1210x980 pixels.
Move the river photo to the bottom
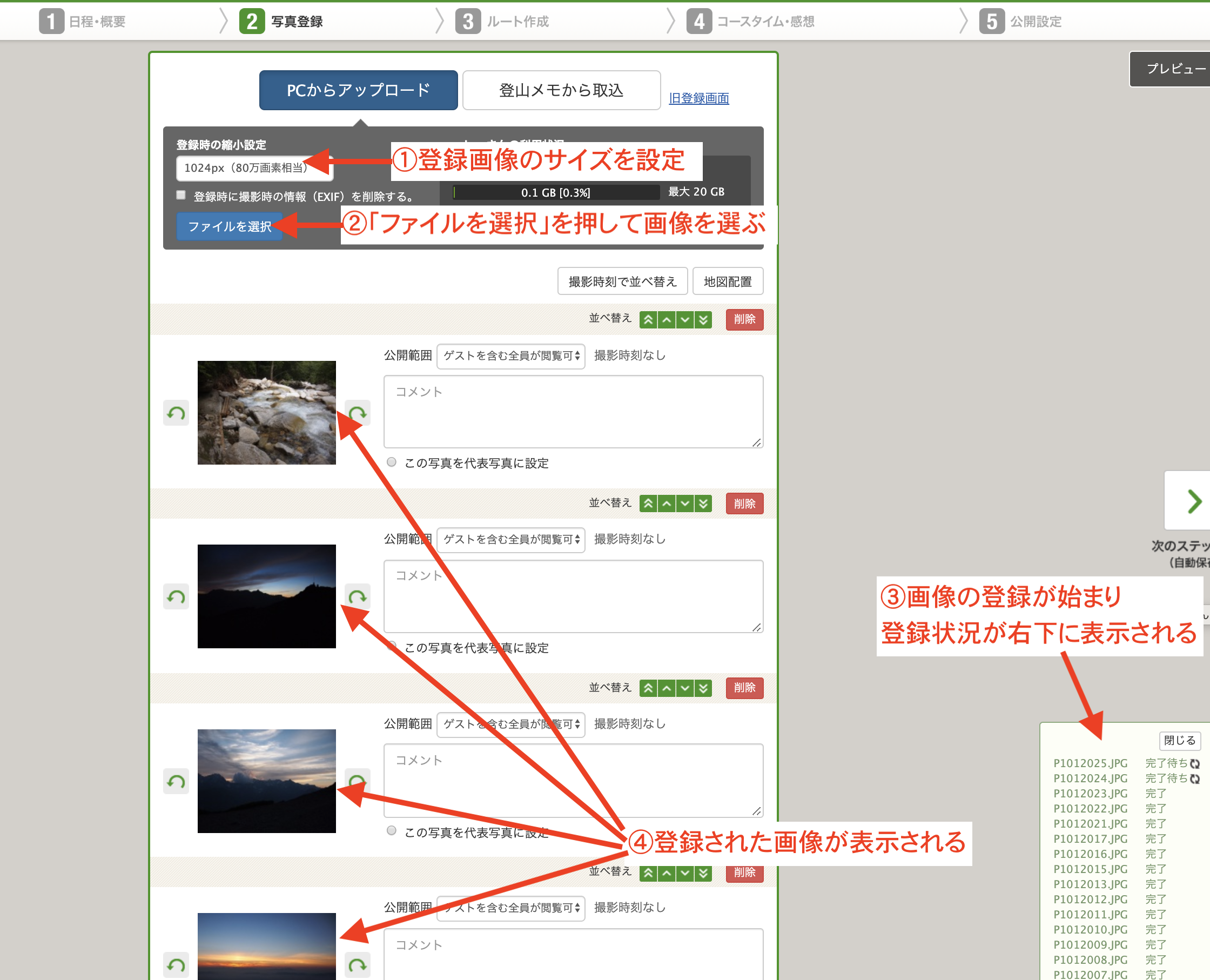(703, 320)
